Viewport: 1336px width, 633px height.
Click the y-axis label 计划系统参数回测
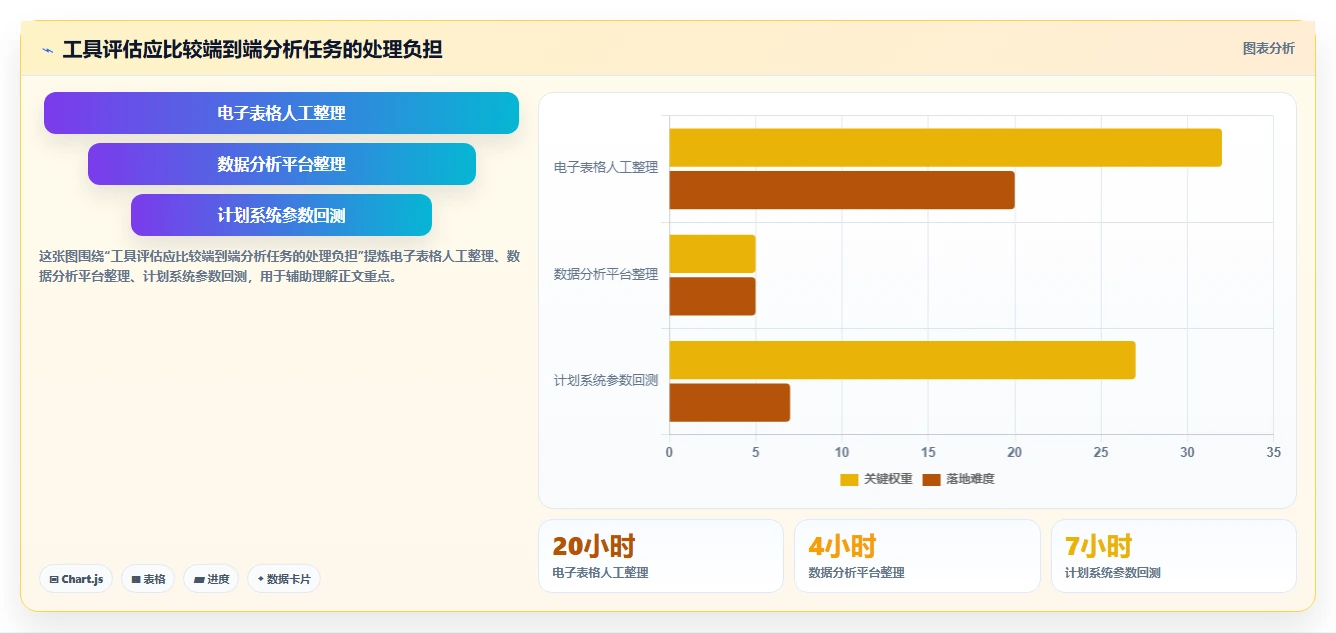(x=606, y=380)
